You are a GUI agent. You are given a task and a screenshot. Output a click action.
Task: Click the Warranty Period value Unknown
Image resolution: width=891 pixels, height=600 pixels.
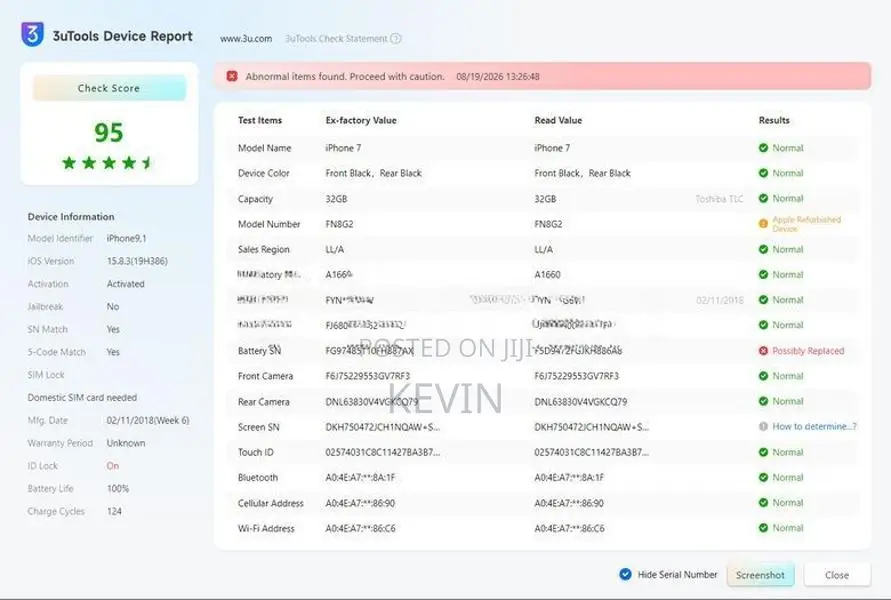click(126, 443)
